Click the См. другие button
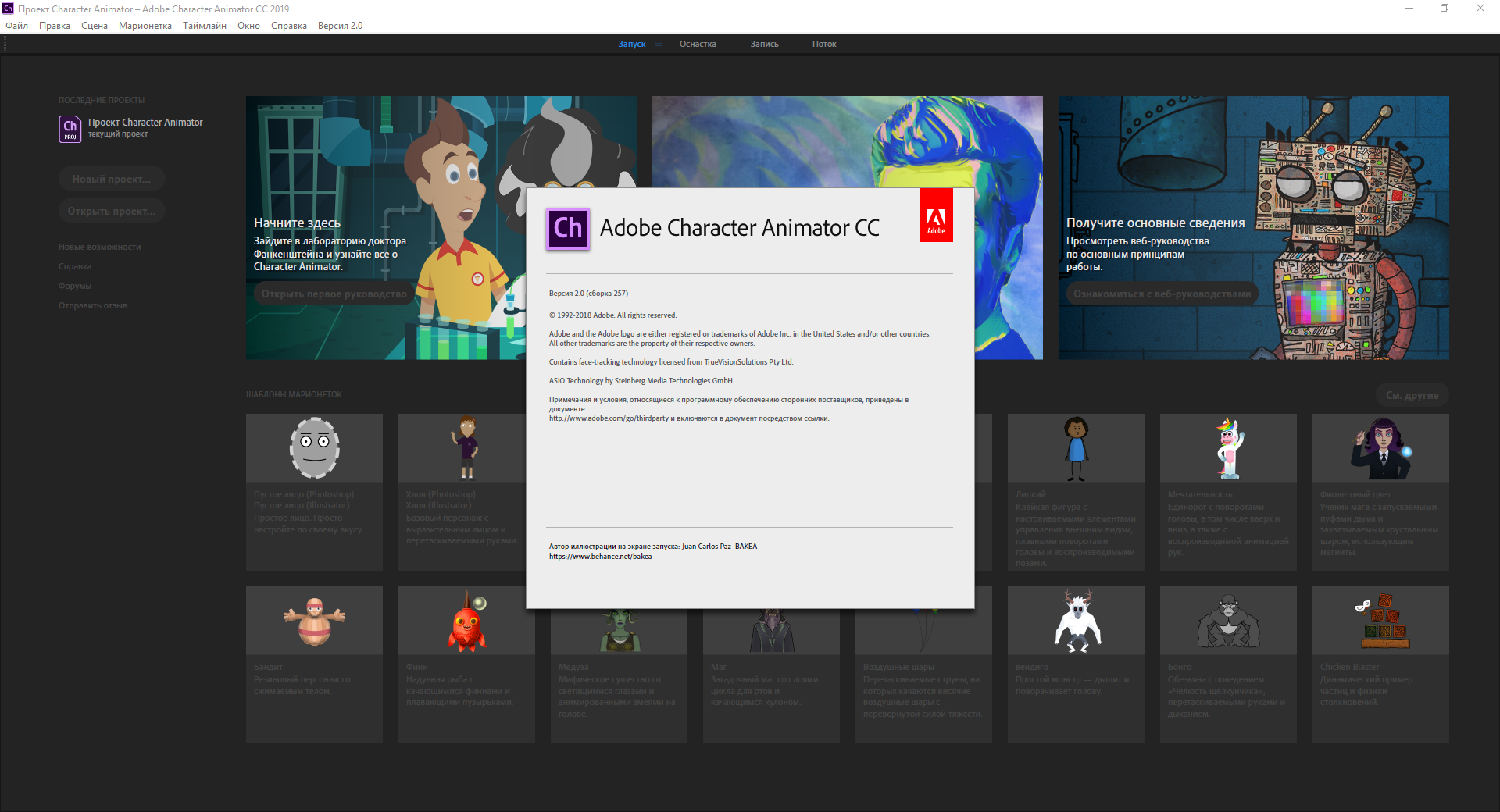Image resolution: width=1500 pixels, height=812 pixels. tap(1412, 395)
